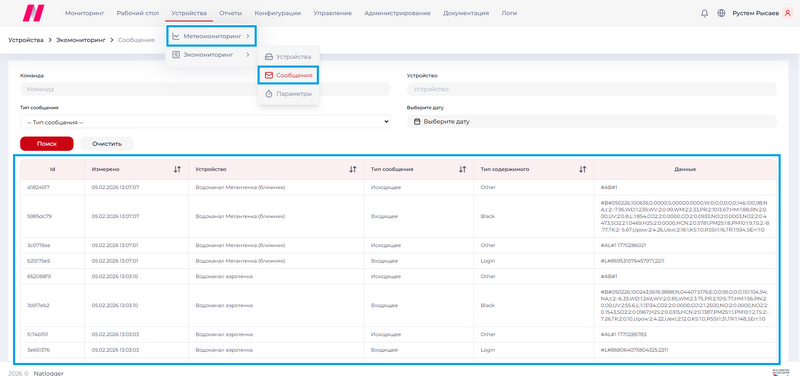This screenshot has height=376, width=800.
Task: Click the user avatar icon
Action: pos(787,13)
